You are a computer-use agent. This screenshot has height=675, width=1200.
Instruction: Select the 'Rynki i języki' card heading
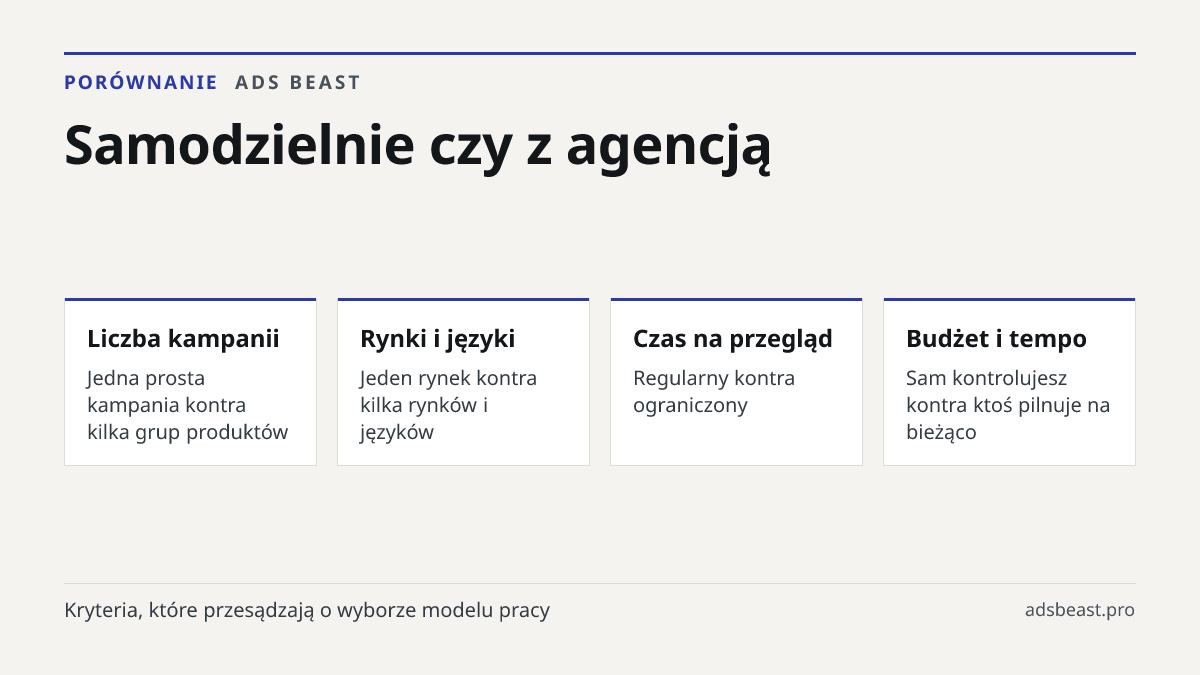[x=437, y=339]
